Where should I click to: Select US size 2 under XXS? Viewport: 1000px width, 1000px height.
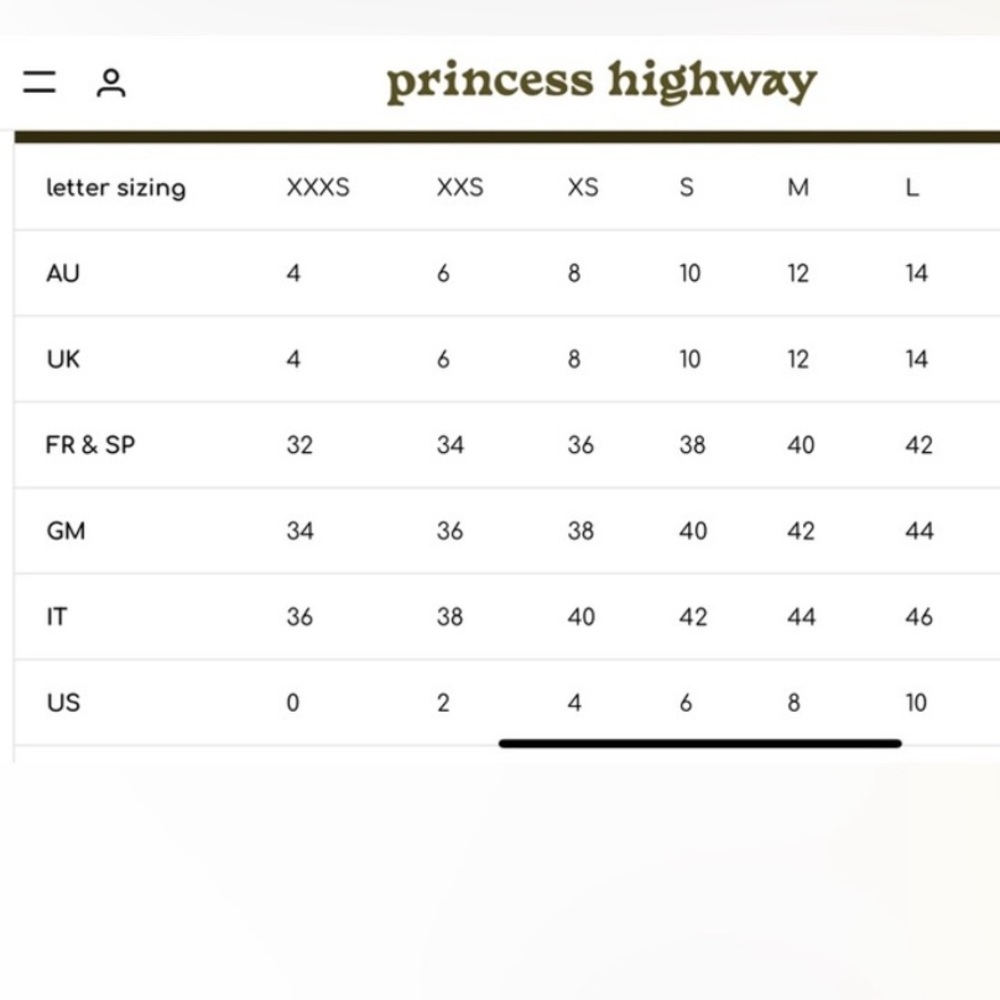(443, 703)
